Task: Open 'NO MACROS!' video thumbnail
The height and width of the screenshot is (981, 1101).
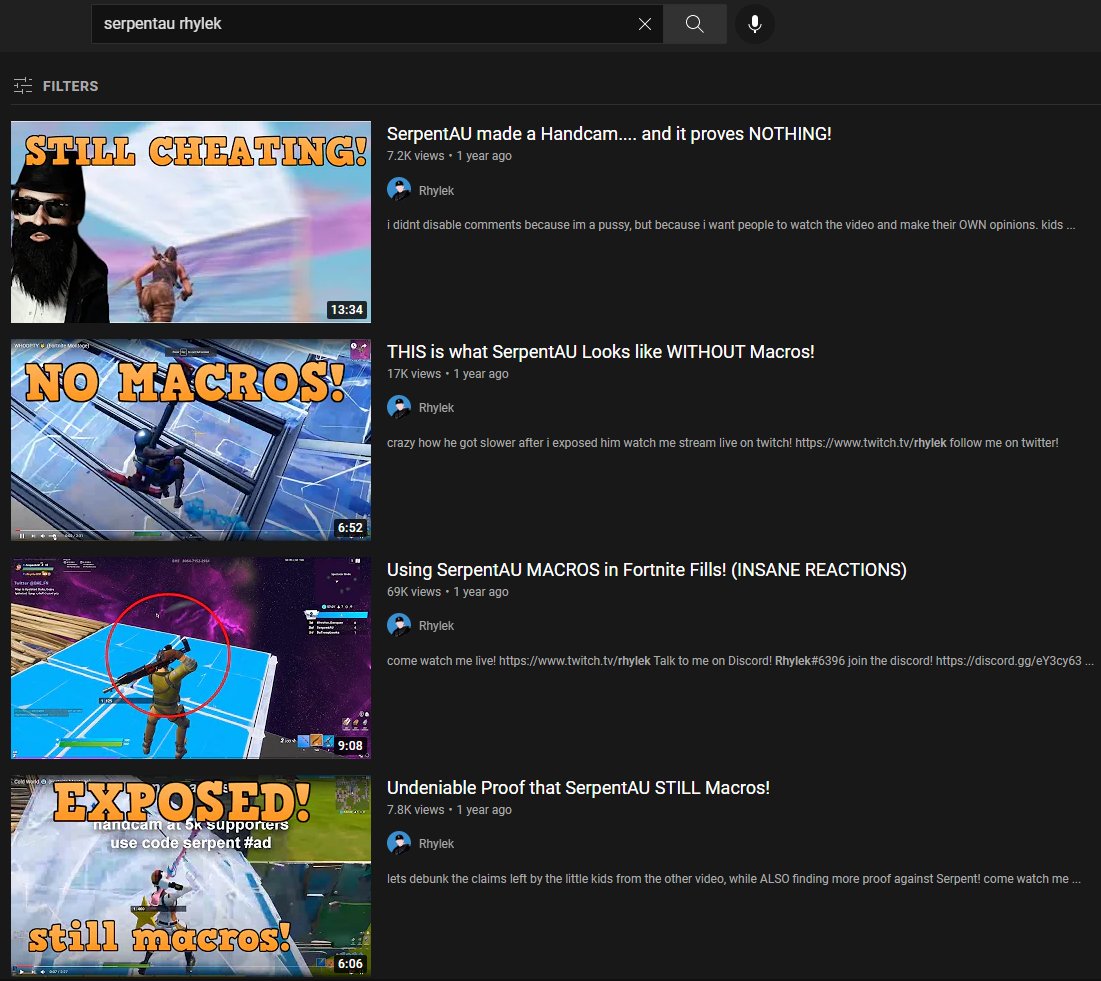Action: click(190, 439)
